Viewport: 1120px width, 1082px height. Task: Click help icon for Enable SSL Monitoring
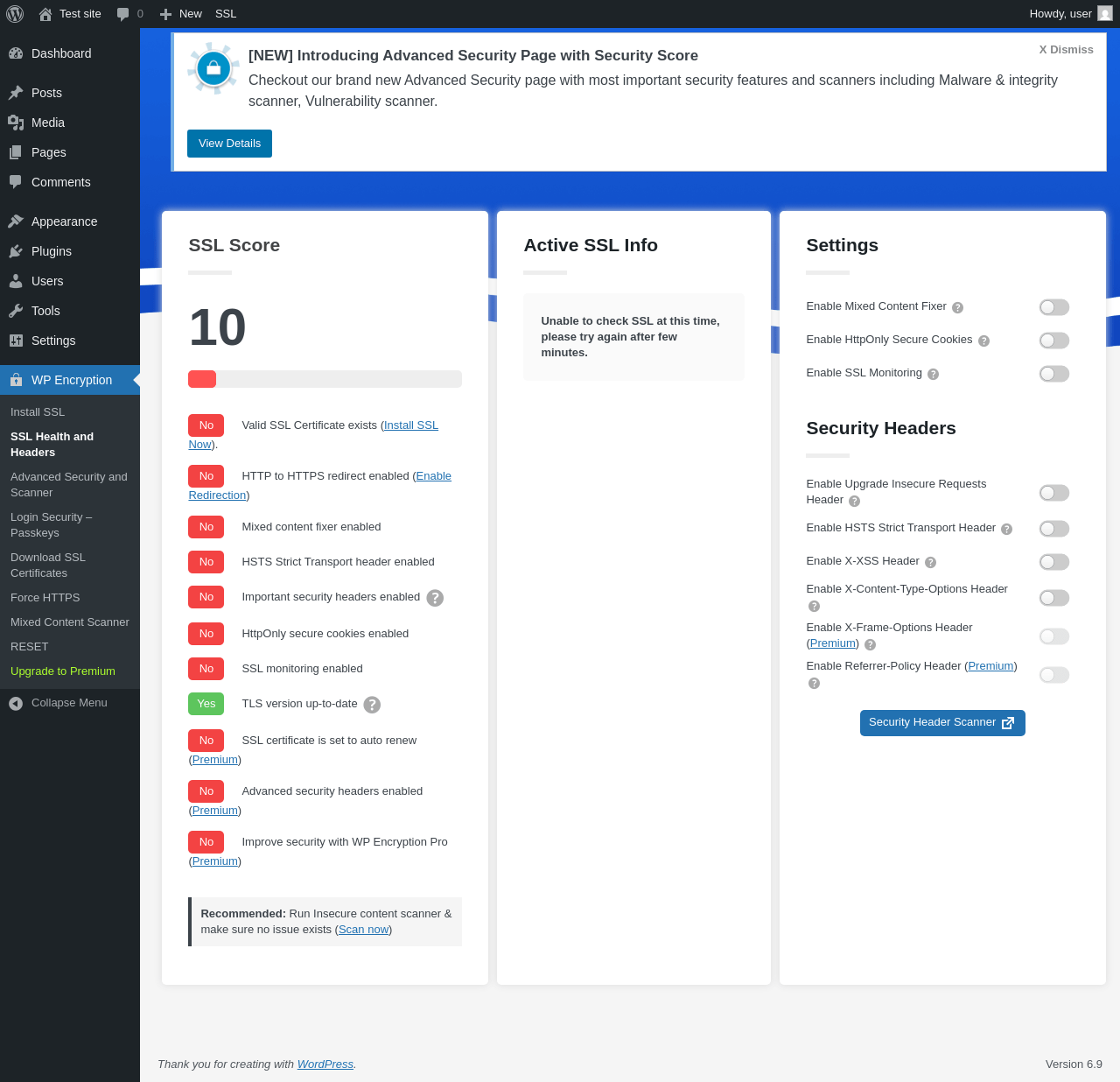point(933,374)
